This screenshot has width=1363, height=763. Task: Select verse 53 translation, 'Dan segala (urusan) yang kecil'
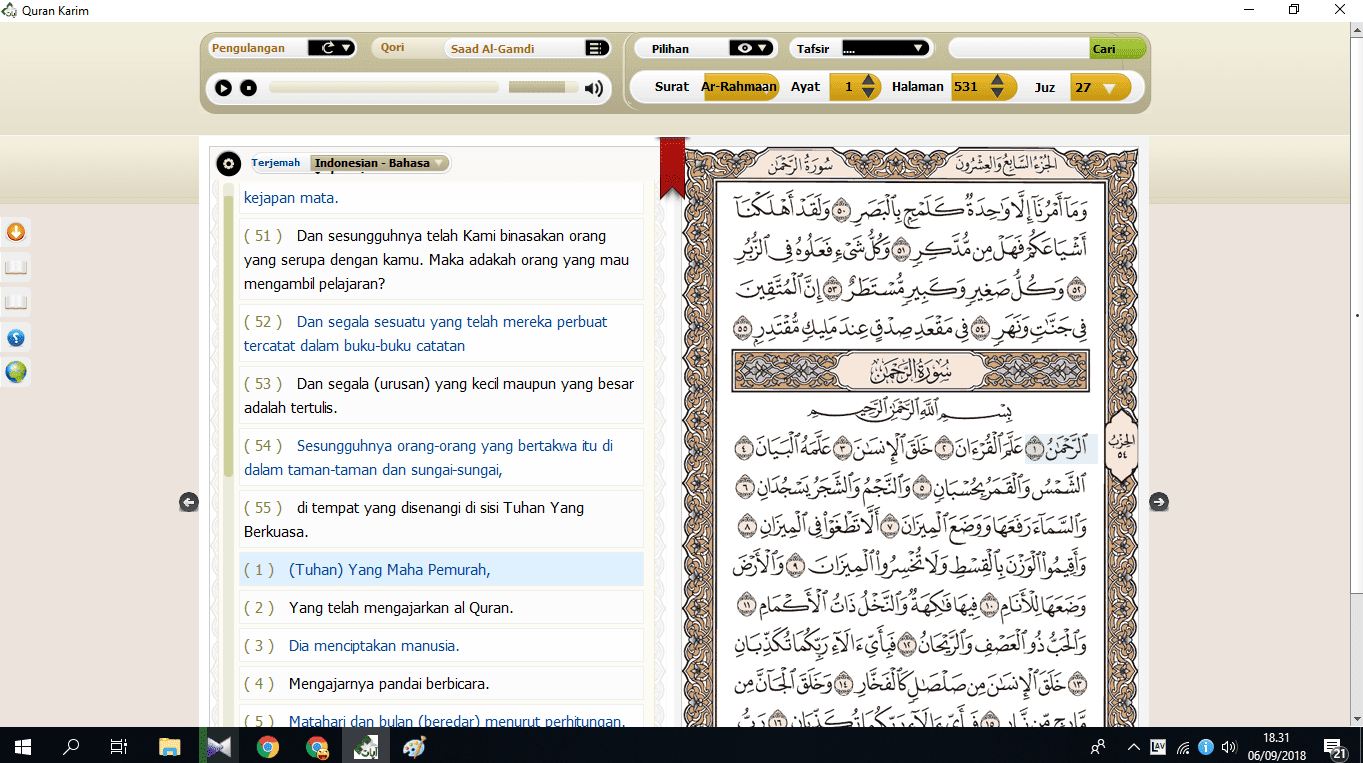click(441, 396)
